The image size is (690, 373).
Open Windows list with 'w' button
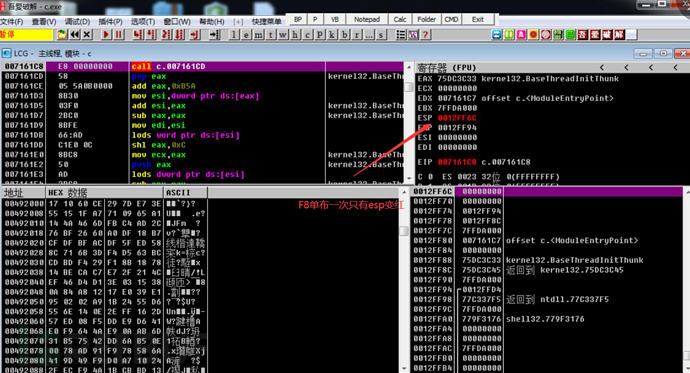coord(283,34)
